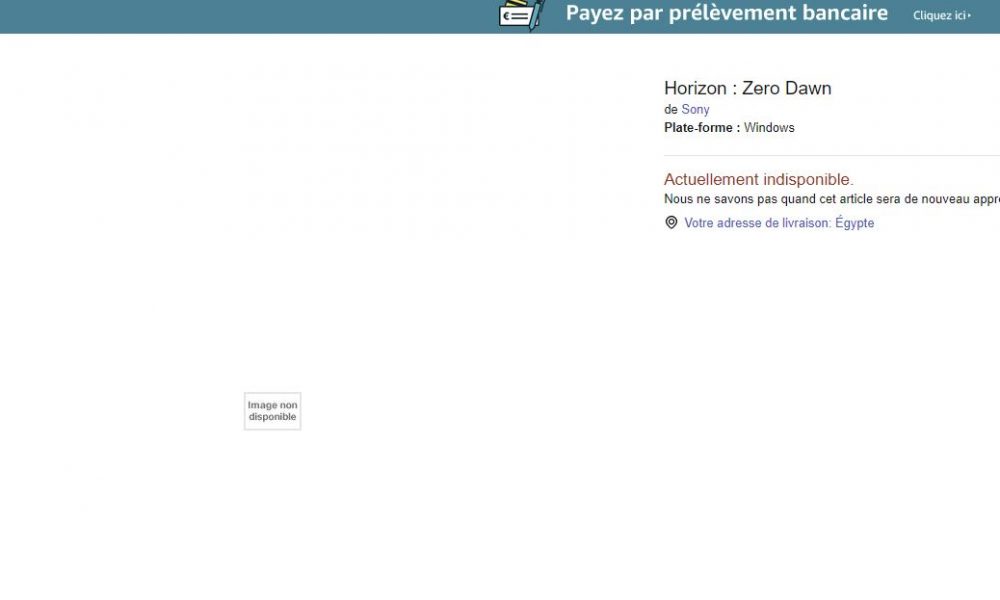The width and height of the screenshot is (1000, 600).
Task: Click 'Payez par prélèvement bancaire' banner text
Action: pyautogui.click(x=726, y=13)
